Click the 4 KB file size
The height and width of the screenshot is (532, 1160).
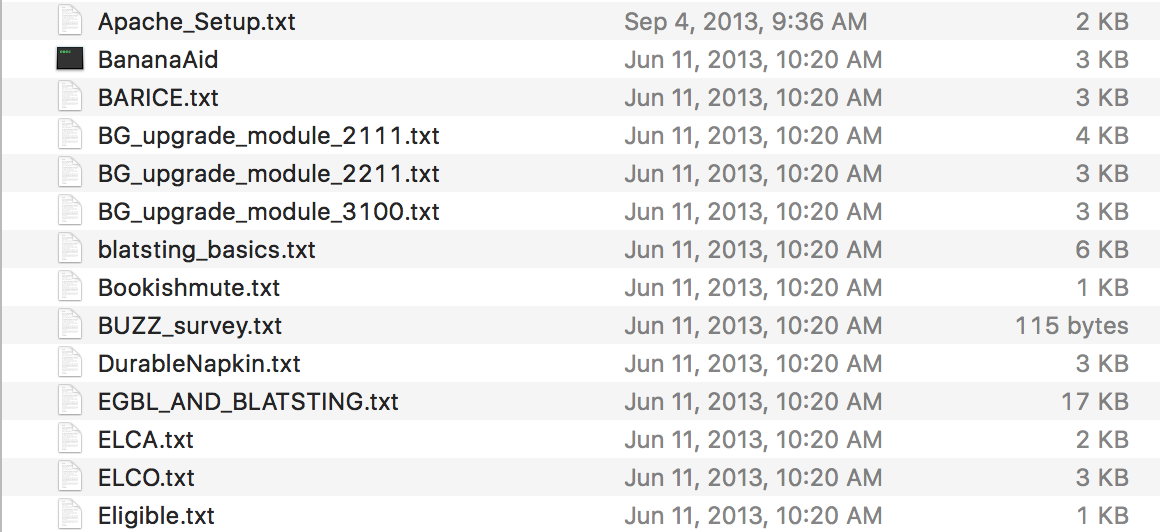click(1101, 136)
